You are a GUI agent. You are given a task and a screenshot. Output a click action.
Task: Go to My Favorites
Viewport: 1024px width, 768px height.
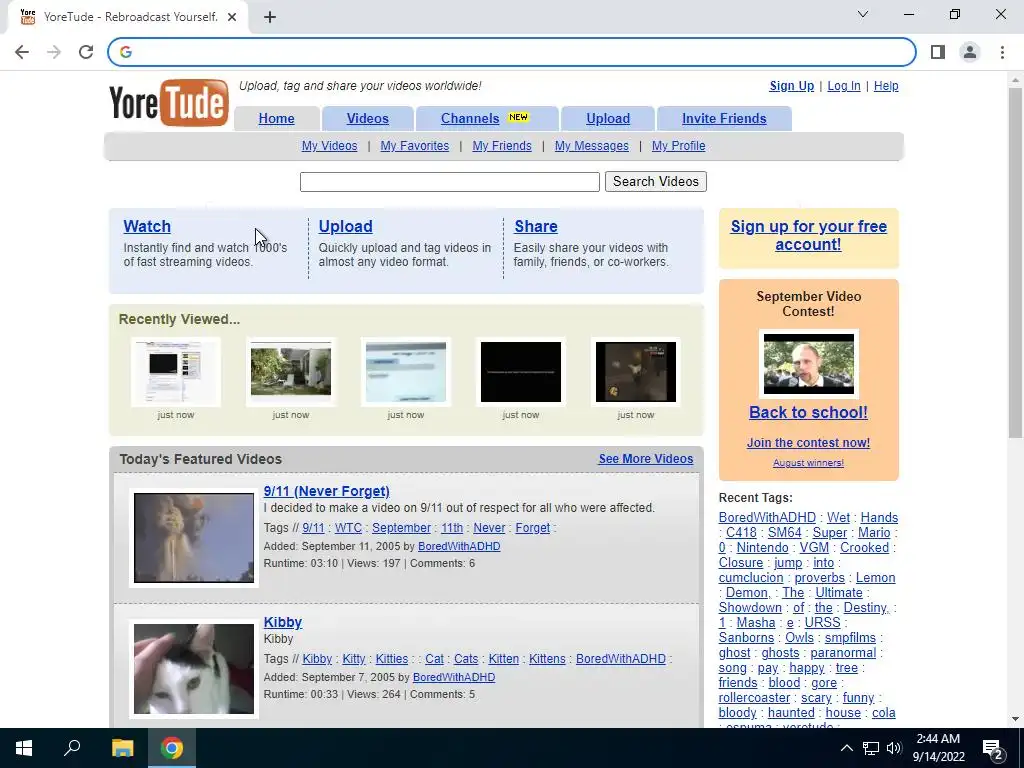click(x=415, y=146)
